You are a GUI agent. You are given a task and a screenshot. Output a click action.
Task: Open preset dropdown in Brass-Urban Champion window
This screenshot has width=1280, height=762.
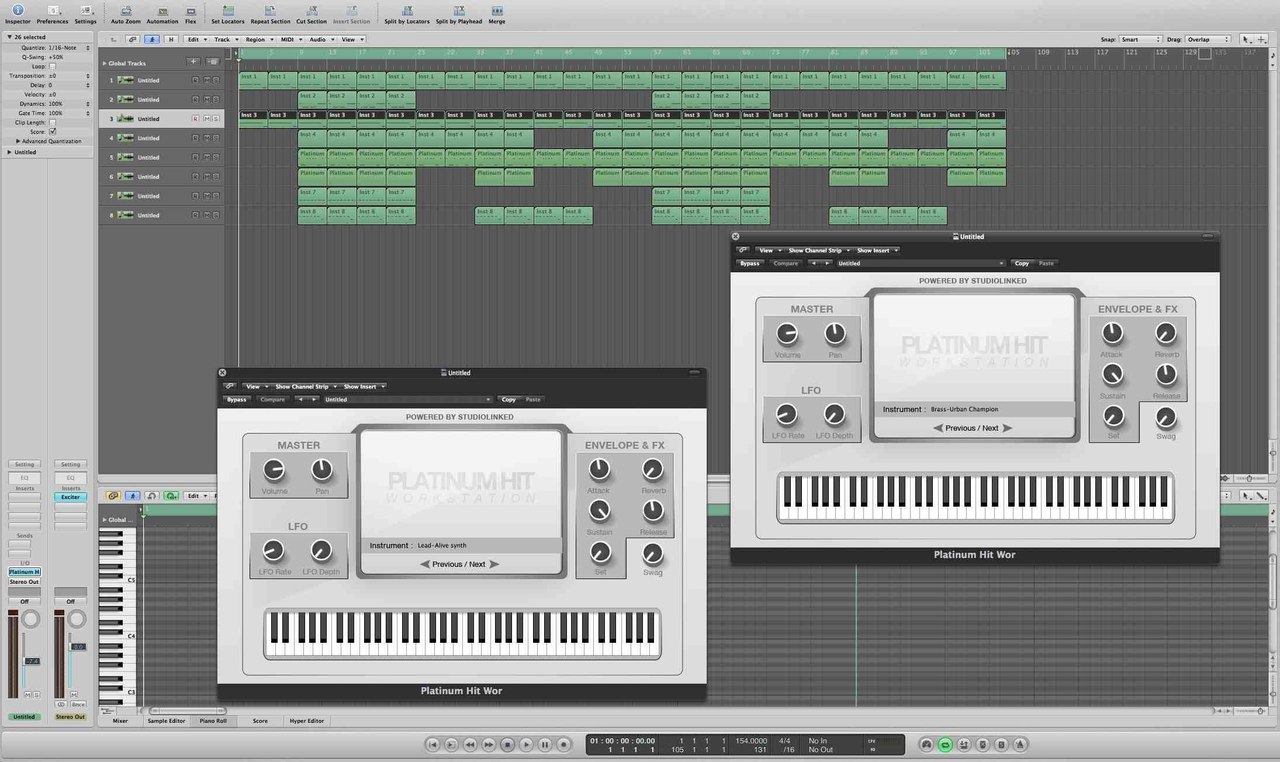coord(921,263)
